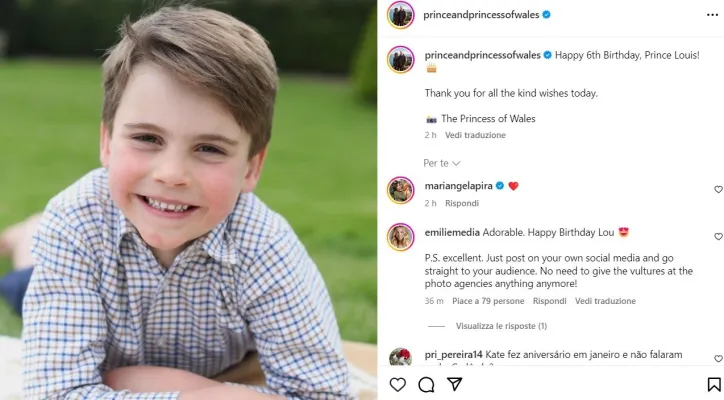724x400 pixels.
Task: Click the caption's princeandprincessofwales avatar
Action: tap(401, 59)
